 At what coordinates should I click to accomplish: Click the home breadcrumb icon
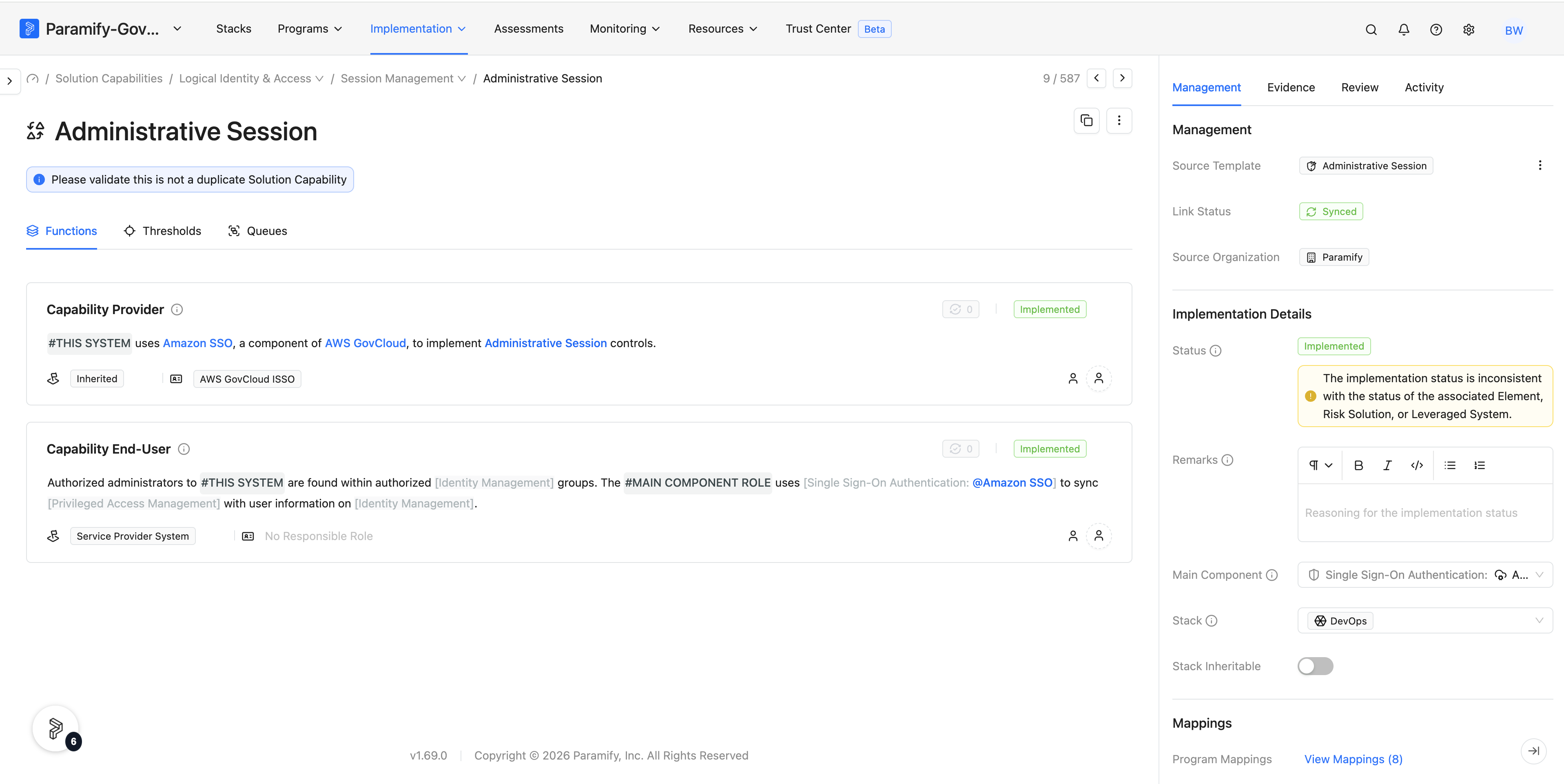coord(33,78)
